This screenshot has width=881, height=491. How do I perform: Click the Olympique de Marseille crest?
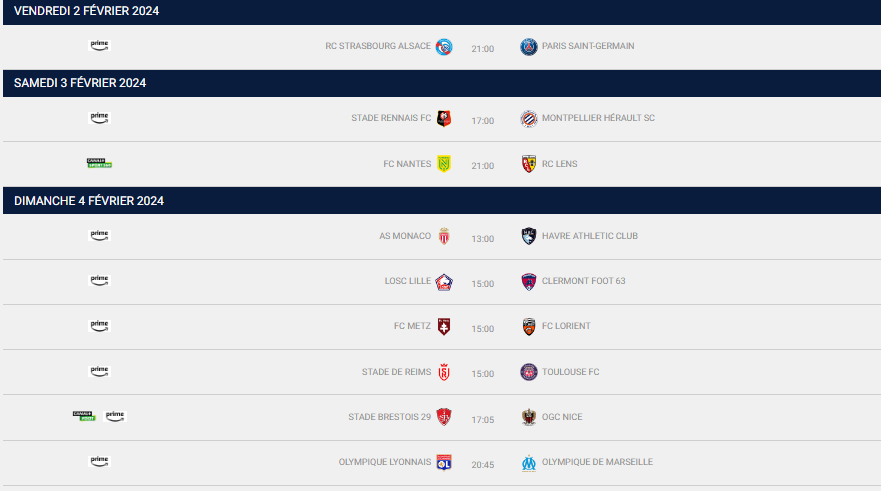click(529, 462)
